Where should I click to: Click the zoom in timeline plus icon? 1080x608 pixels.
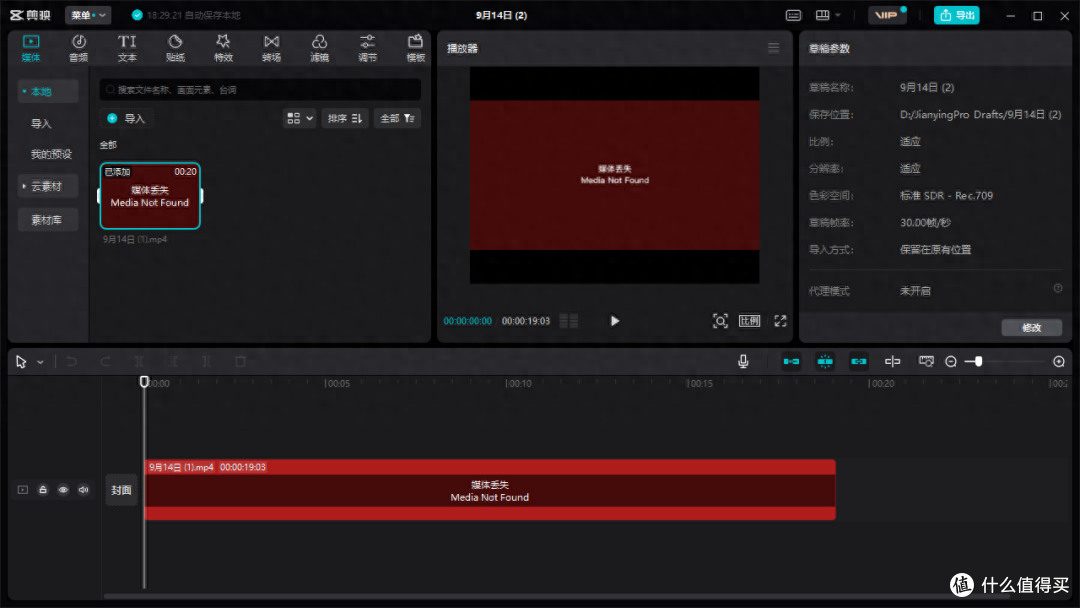(1059, 361)
